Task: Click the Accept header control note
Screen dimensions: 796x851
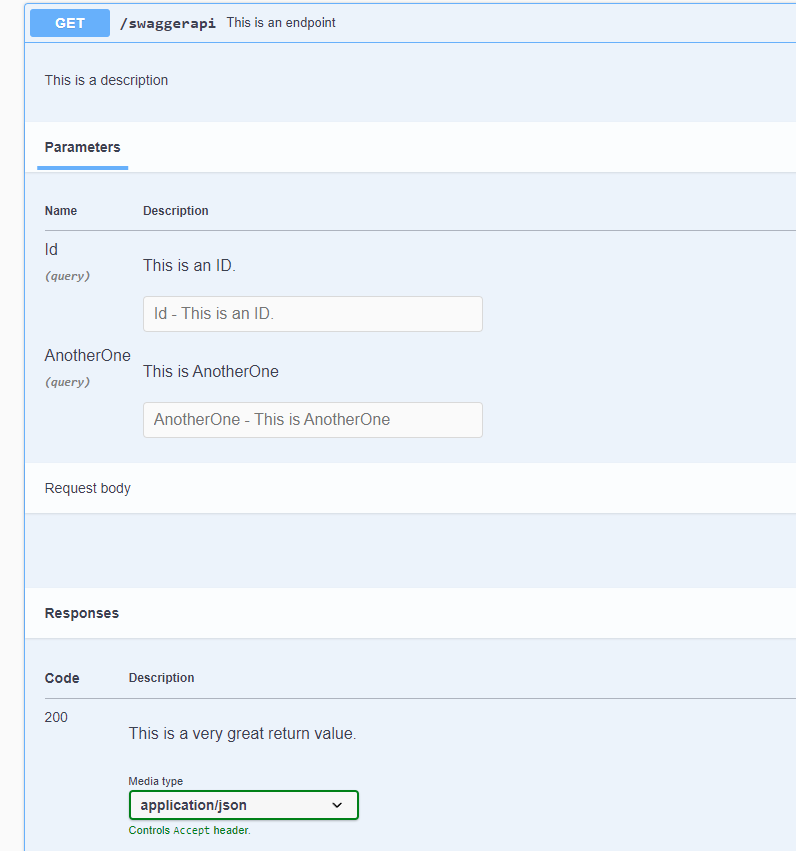Action: 189,830
